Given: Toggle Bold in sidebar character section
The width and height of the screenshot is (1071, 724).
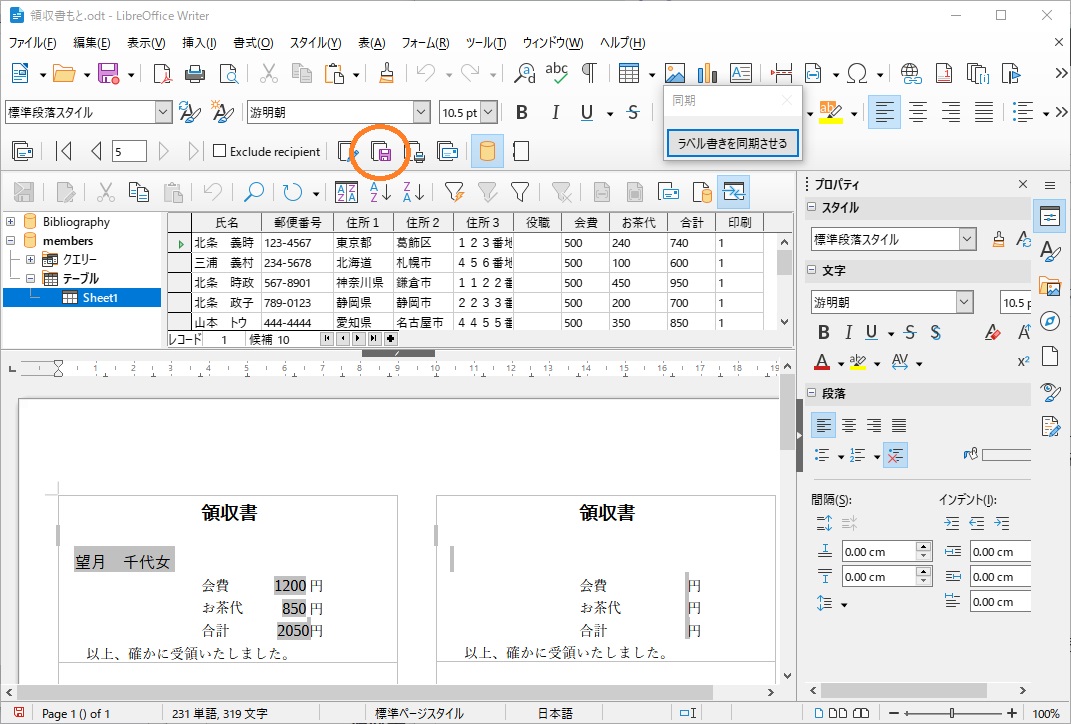Looking at the screenshot, I should pos(824,333).
